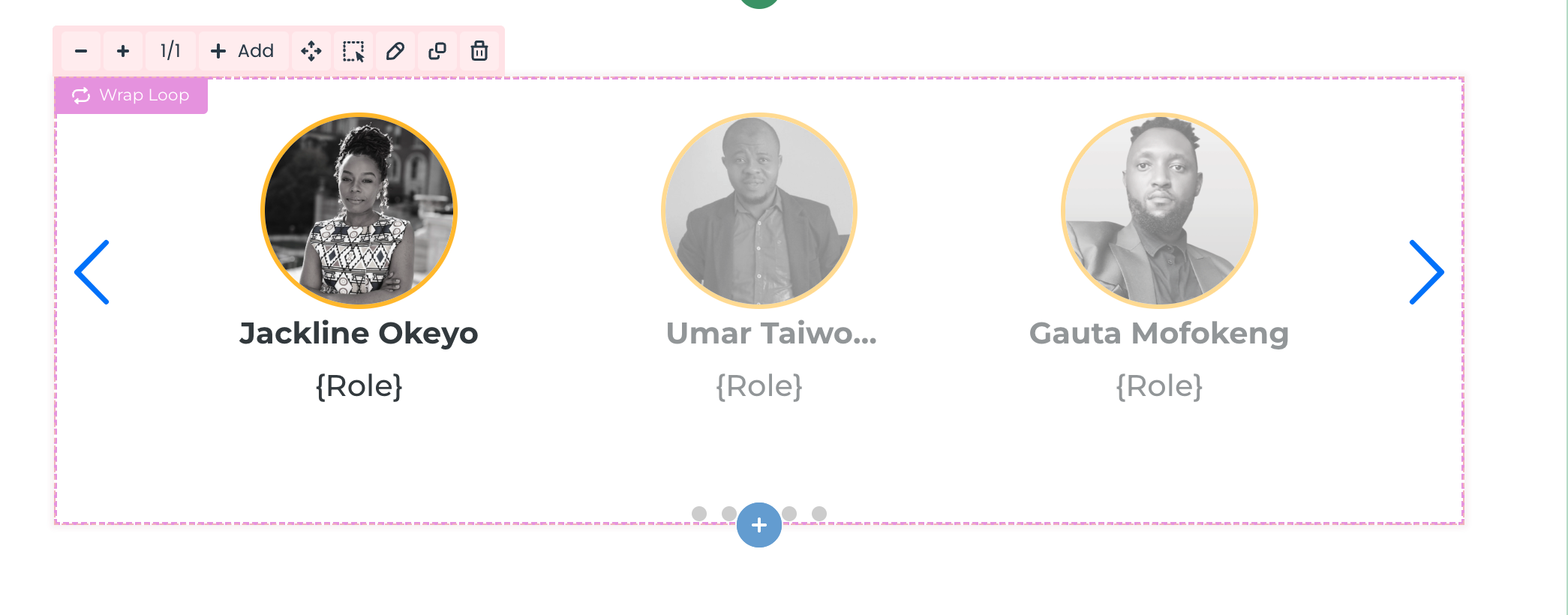
Task: Go to the previous slide with the left arrow
Action: [92, 272]
